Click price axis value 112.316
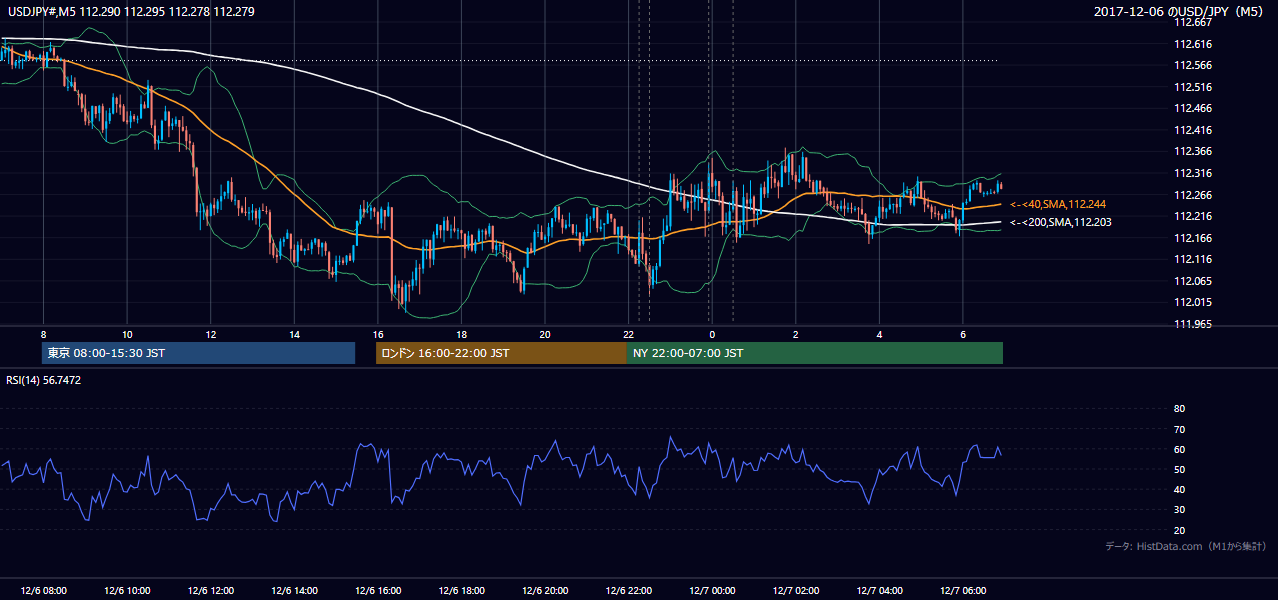Screen dimensions: 1278x600 tap(1193, 173)
